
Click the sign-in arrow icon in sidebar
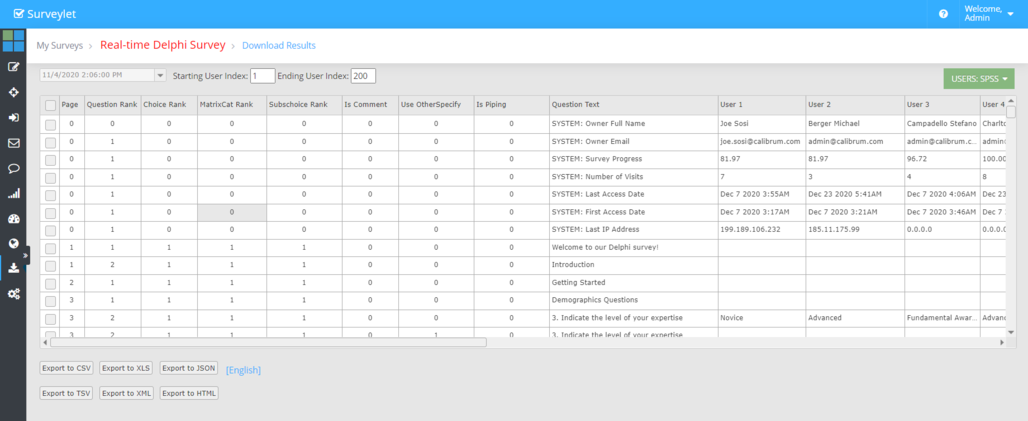tap(13, 117)
